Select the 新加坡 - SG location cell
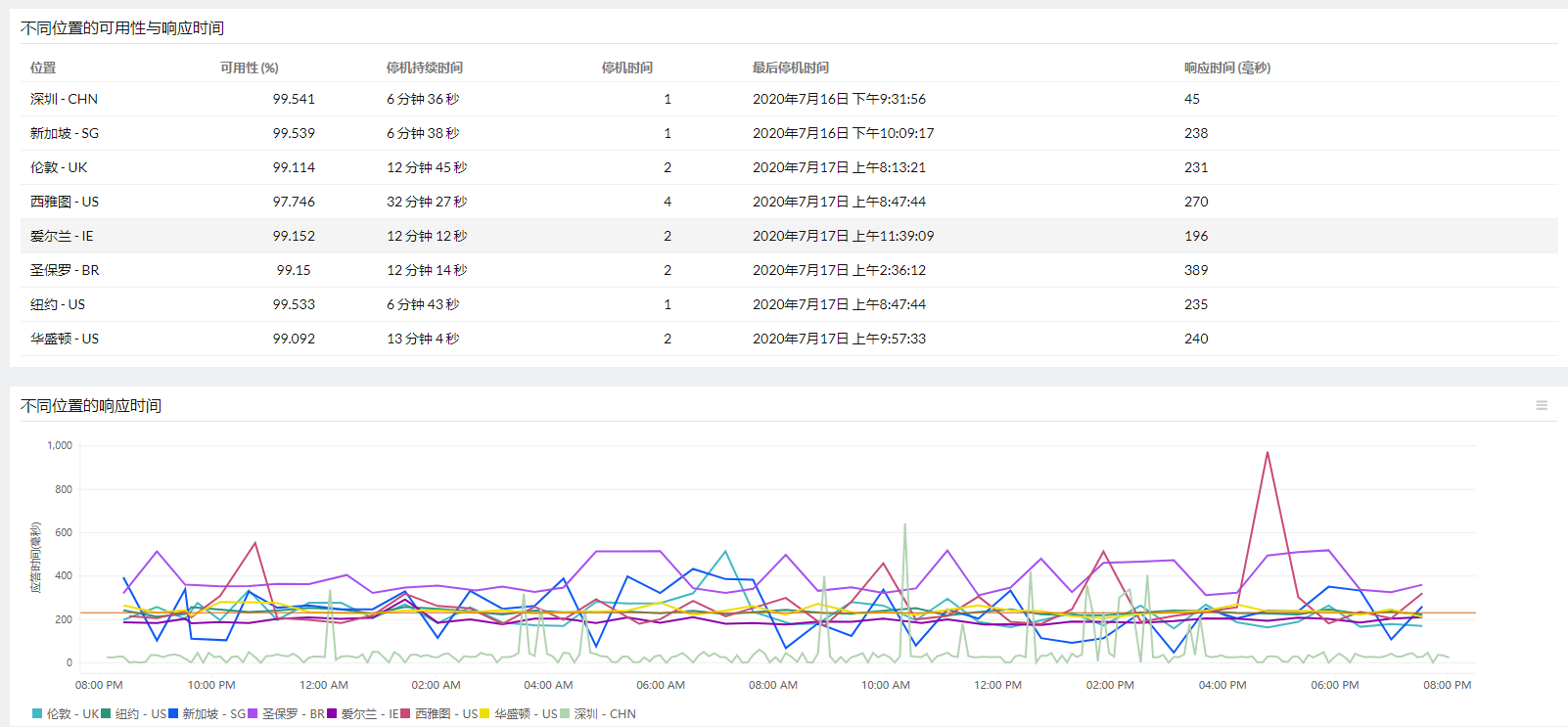Viewport: 1568px width, 727px height. [65, 133]
